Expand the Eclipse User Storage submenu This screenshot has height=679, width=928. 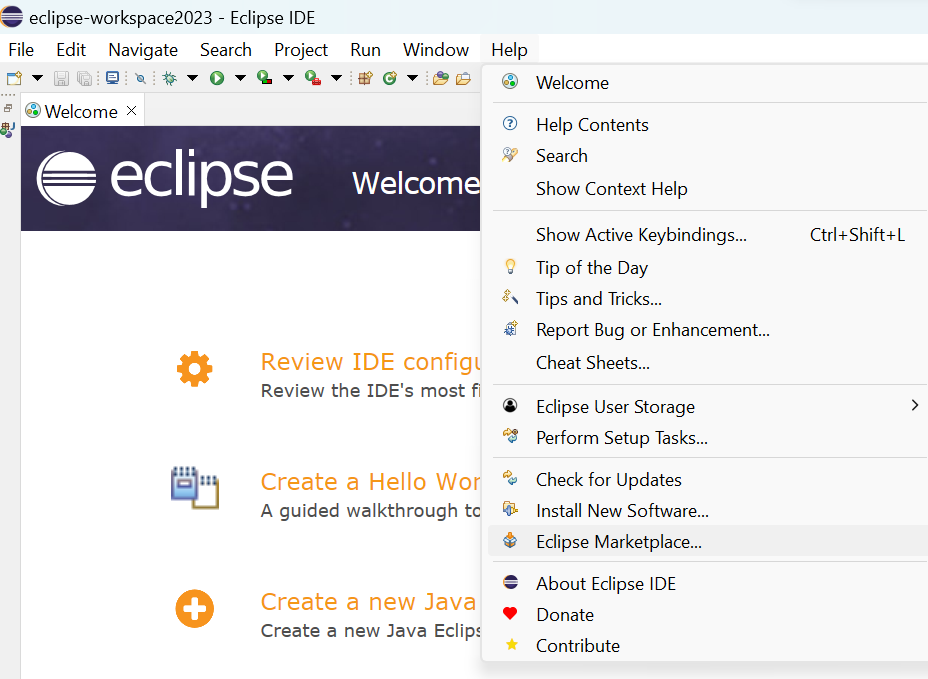click(708, 407)
